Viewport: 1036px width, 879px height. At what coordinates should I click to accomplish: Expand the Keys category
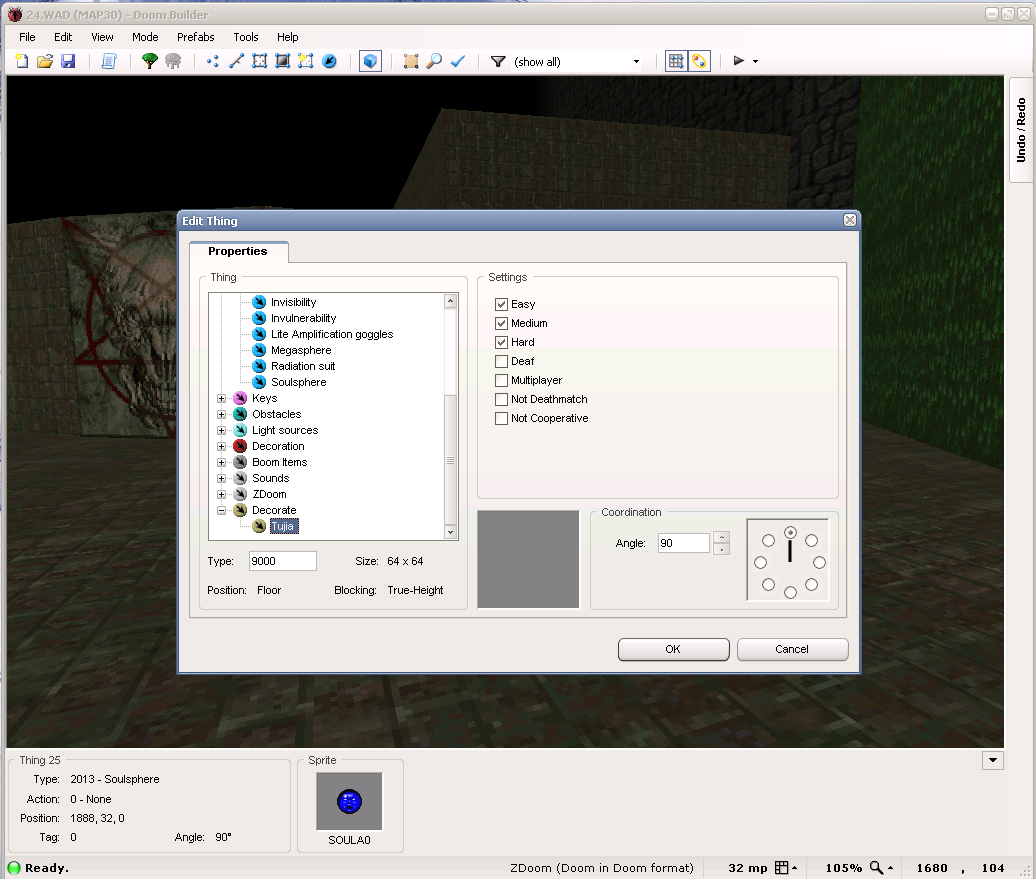(221, 399)
